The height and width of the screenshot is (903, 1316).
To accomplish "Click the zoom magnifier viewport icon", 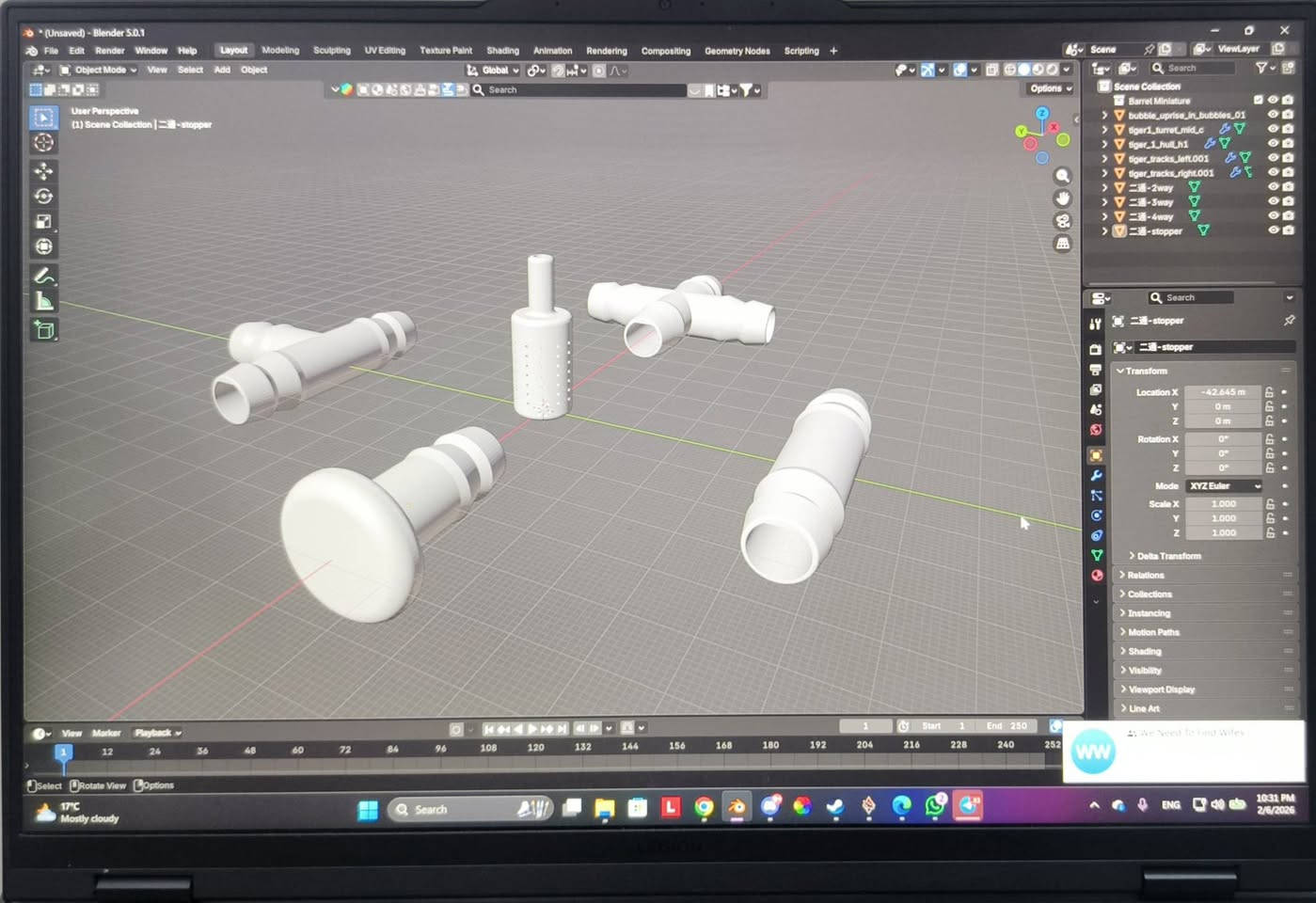I will (x=1062, y=176).
